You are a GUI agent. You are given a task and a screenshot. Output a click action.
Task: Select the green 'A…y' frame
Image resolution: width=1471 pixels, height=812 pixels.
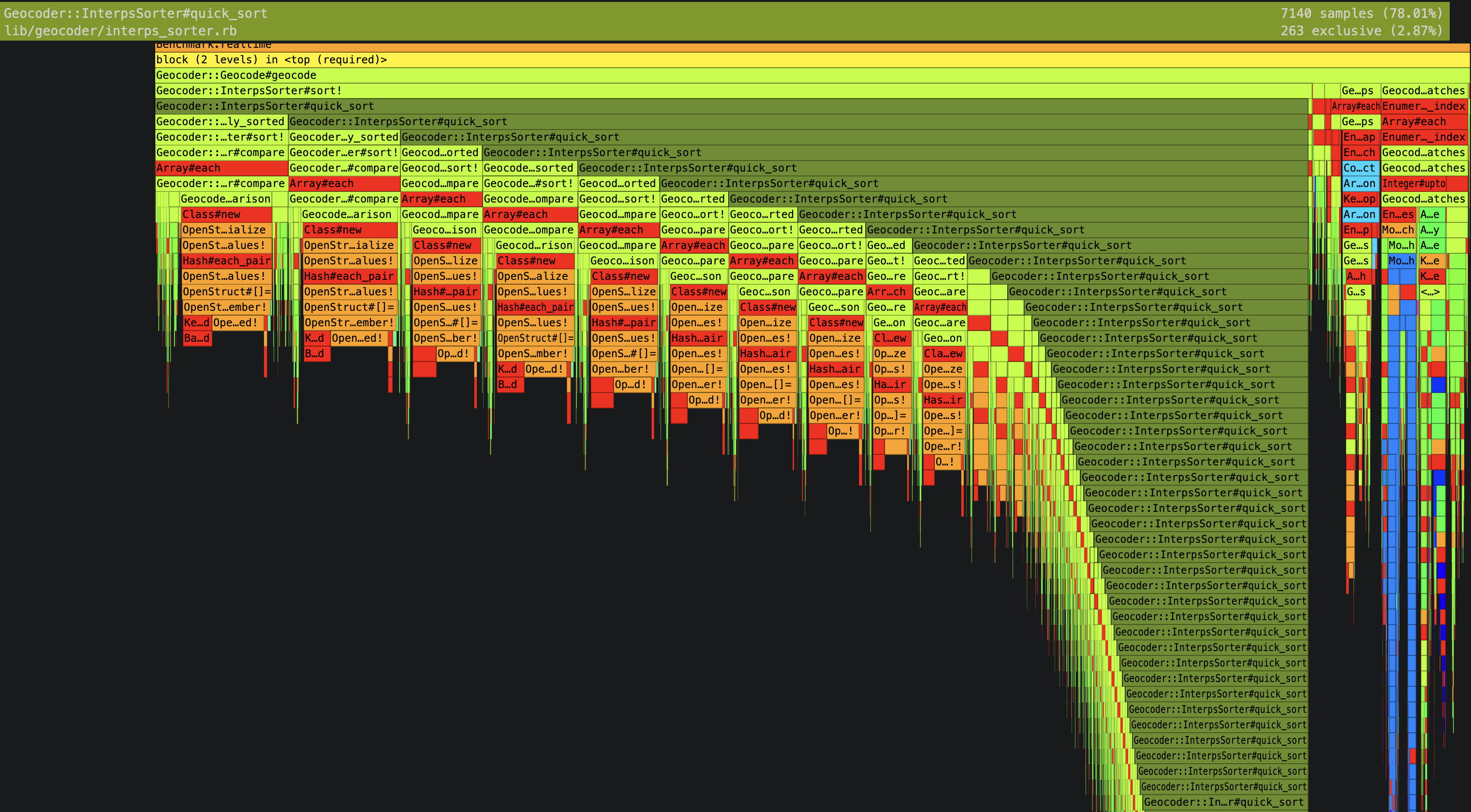tap(1432, 230)
